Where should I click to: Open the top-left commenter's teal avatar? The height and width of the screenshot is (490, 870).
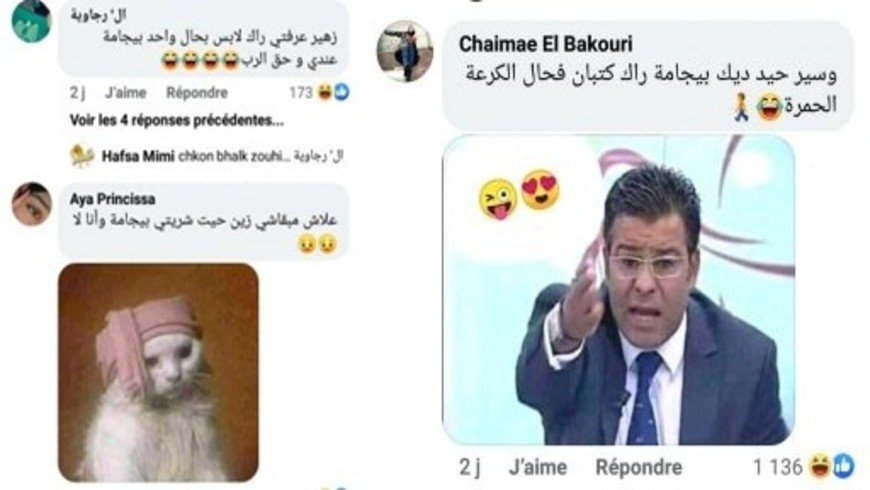pyautogui.click(x=32, y=21)
